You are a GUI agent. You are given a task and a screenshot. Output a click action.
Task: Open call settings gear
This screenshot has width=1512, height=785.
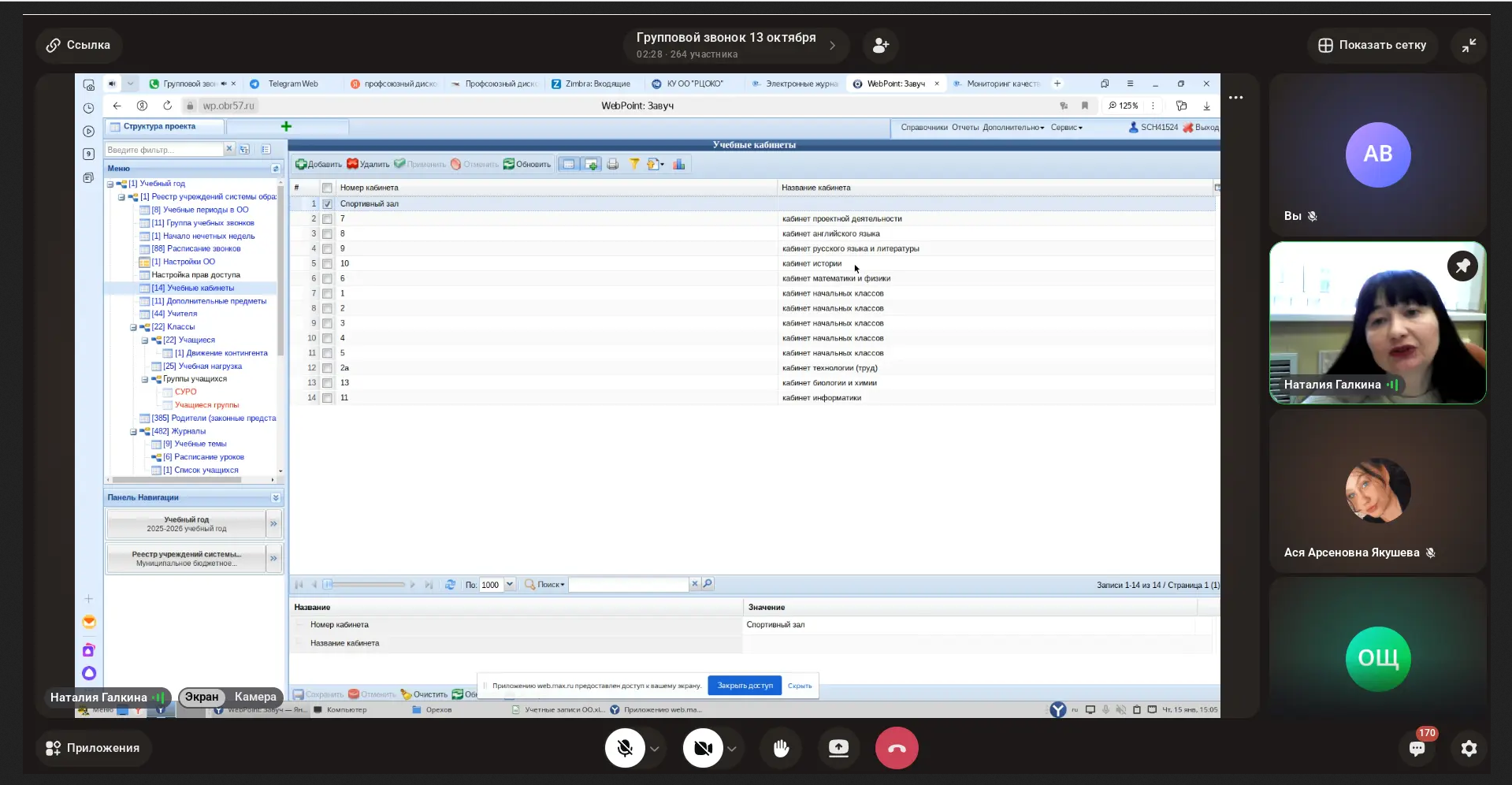(x=1469, y=748)
